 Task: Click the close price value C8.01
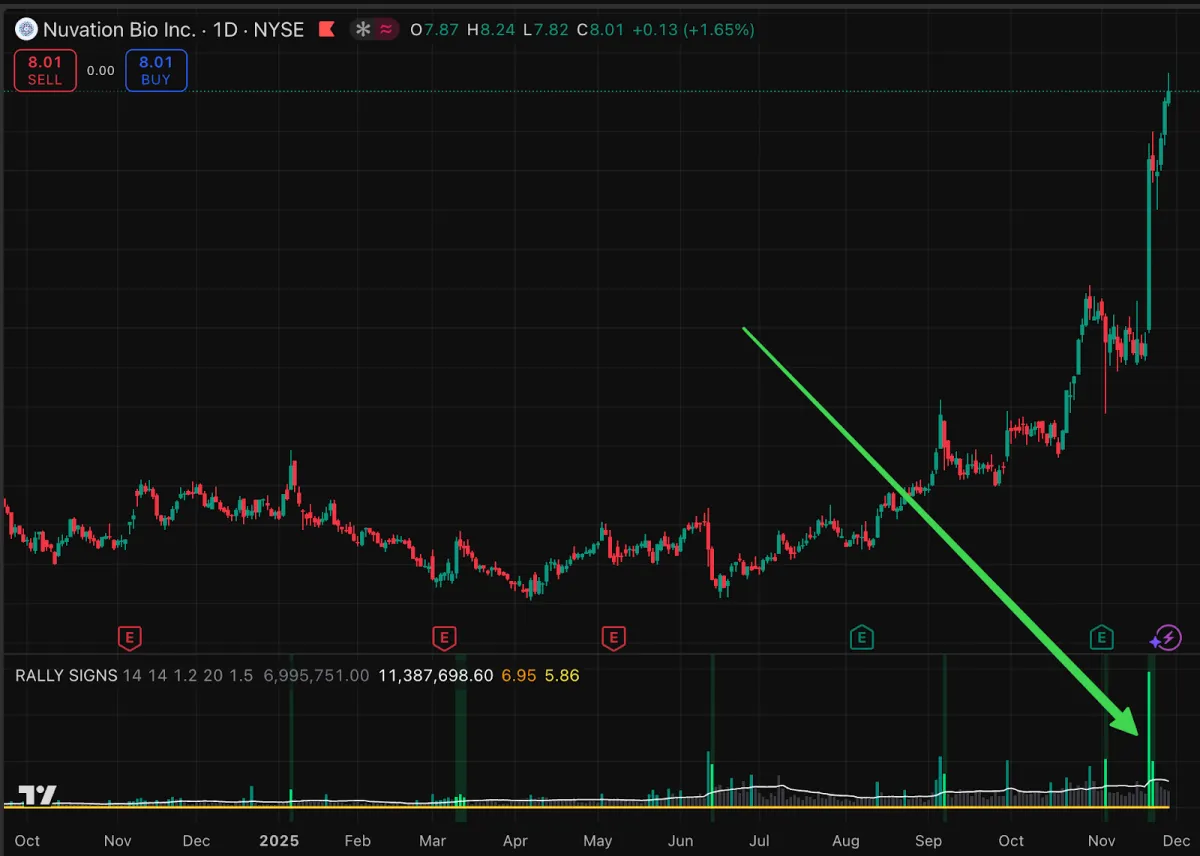(600, 29)
